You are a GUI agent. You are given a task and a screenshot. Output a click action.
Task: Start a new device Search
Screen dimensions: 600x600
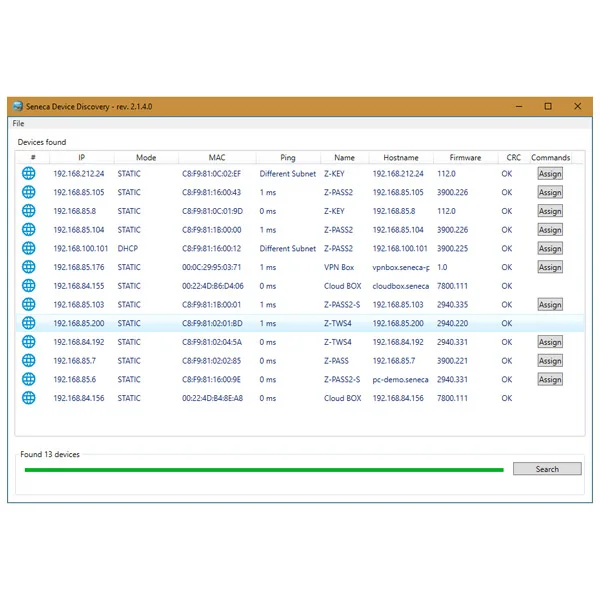click(547, 469)
